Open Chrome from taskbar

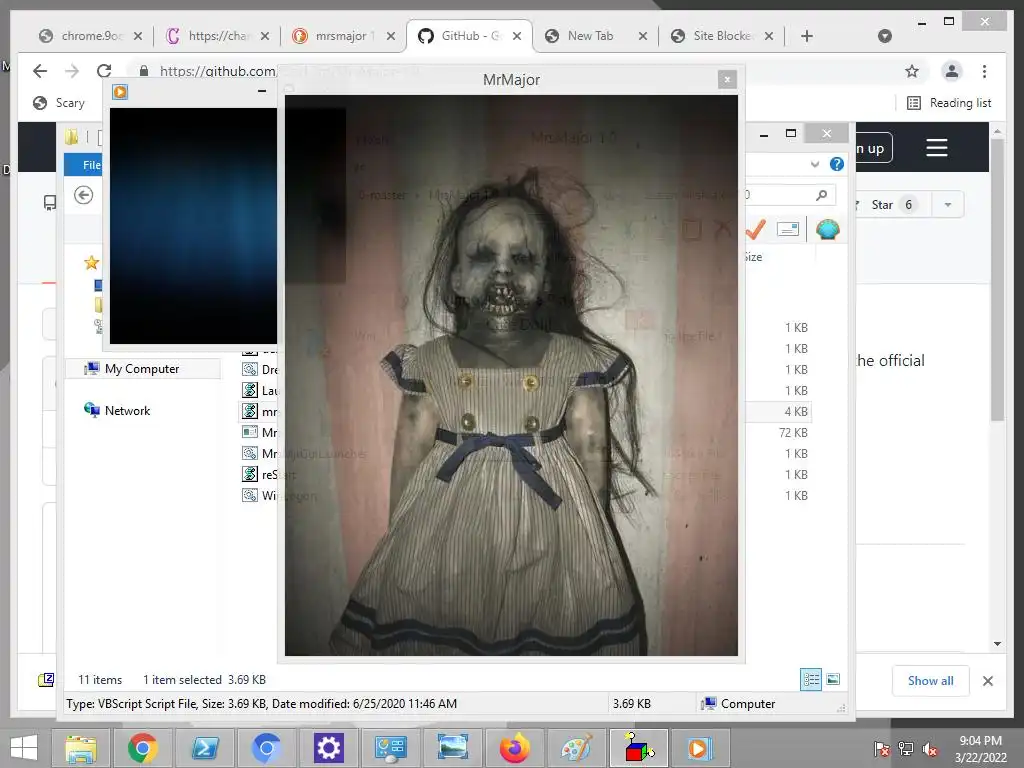143,748
